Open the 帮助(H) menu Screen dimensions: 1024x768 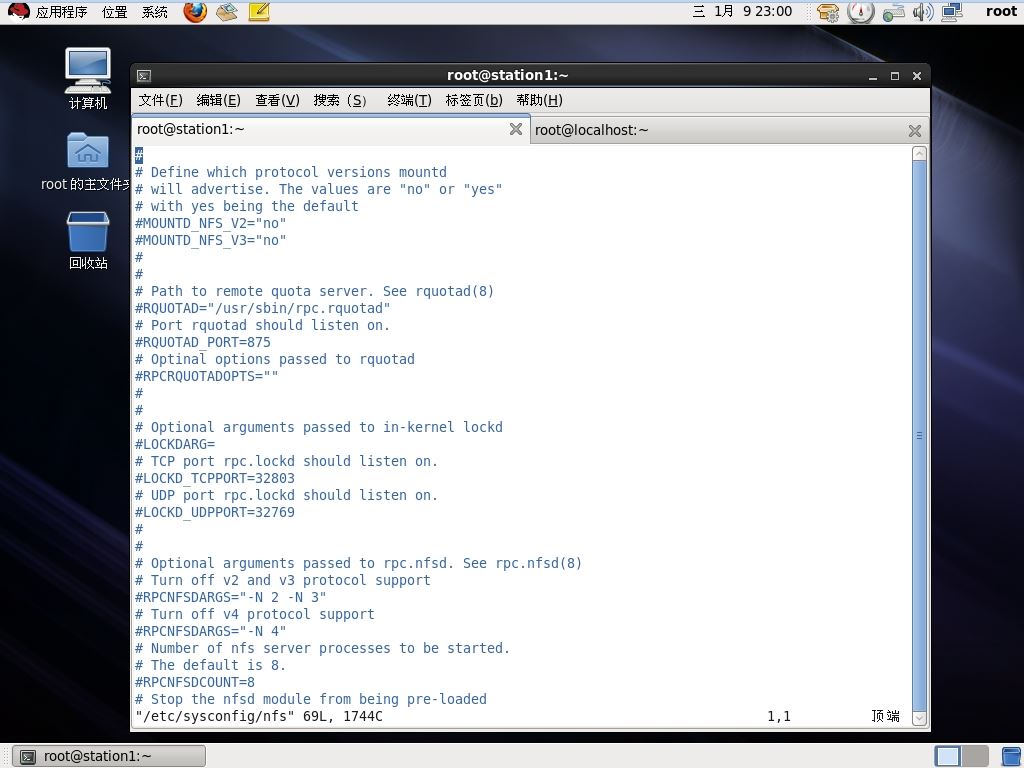click(x=539, y=100)
